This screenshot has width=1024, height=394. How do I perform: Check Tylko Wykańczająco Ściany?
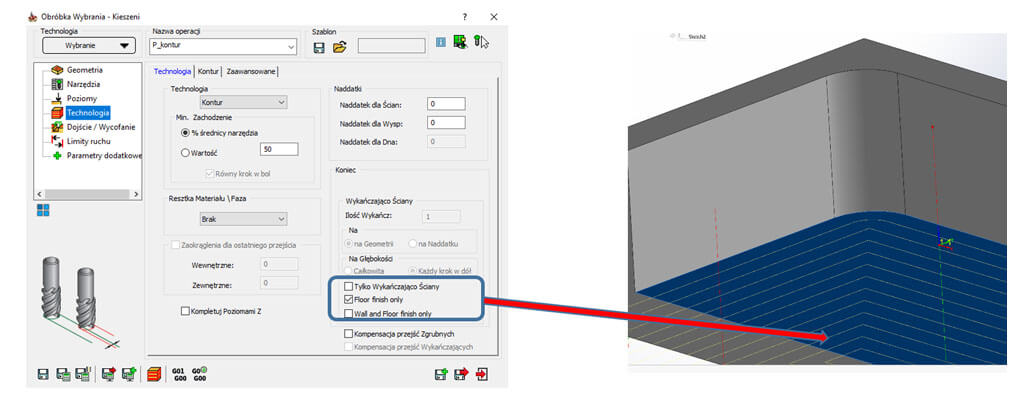[x=349, y=286]
